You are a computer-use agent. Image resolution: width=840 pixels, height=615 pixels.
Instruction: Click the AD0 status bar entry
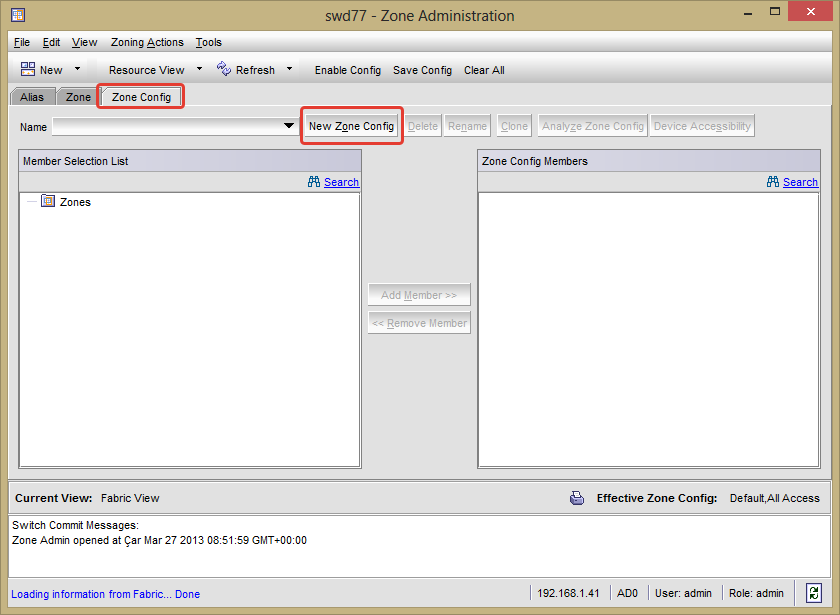point(627,594)
